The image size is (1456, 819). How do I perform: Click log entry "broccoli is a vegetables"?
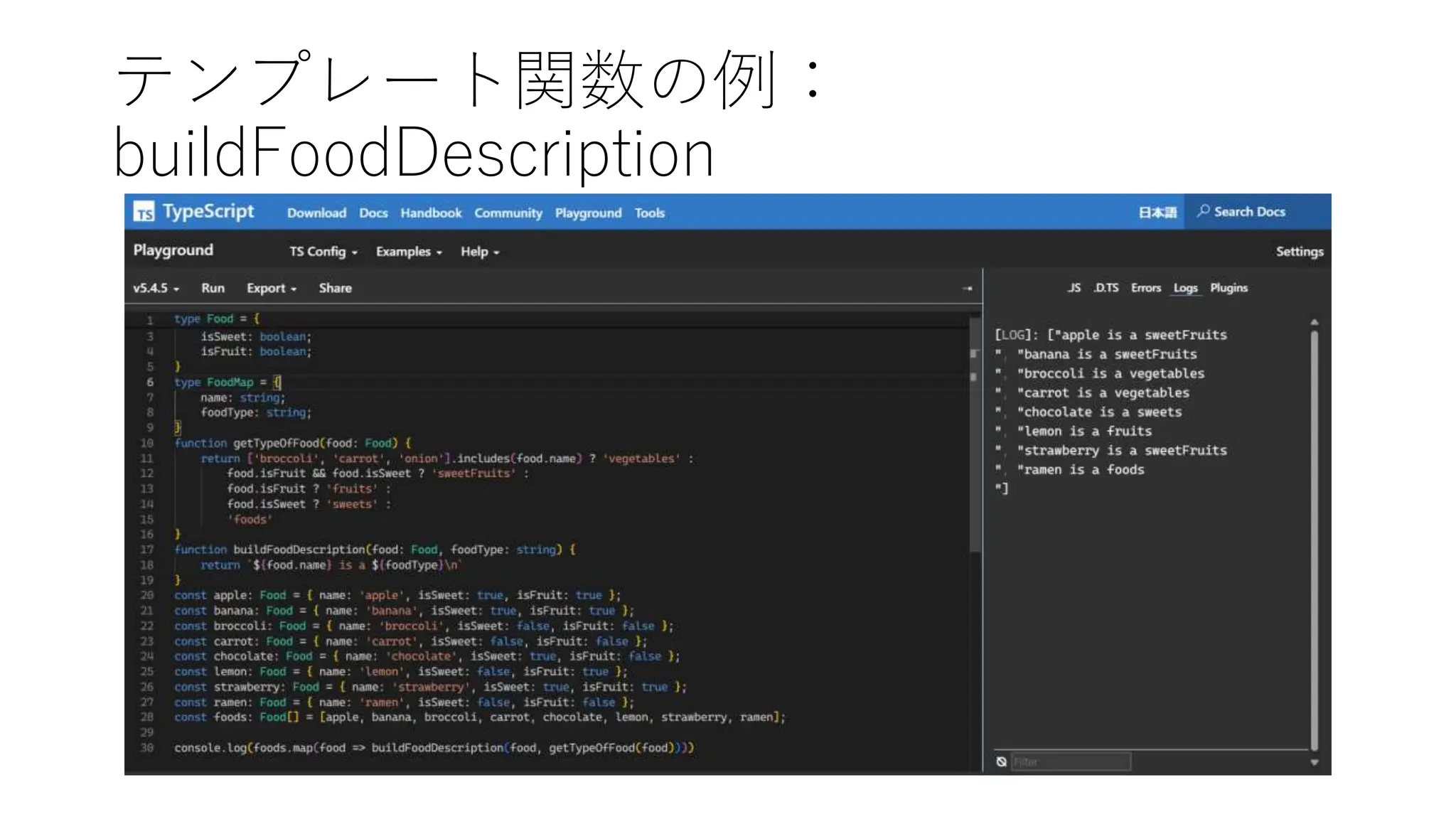pos(1110,373)
